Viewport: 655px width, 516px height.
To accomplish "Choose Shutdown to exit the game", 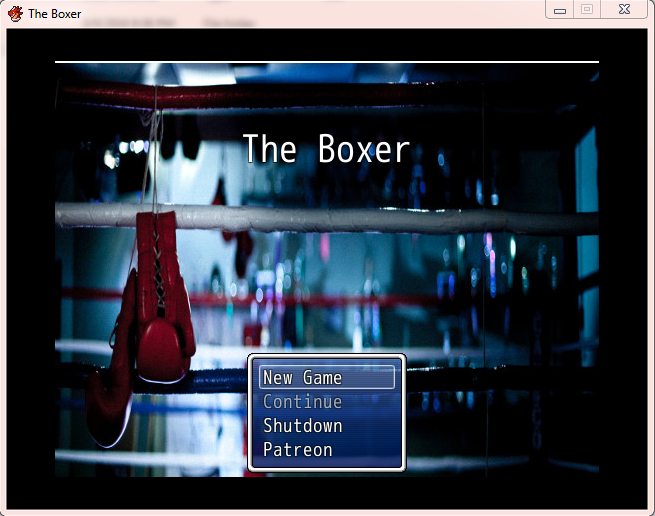I will pos(302,426).
